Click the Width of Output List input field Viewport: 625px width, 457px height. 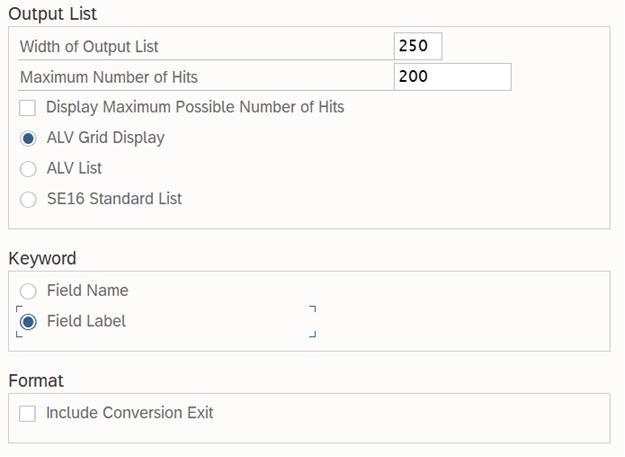418,46
